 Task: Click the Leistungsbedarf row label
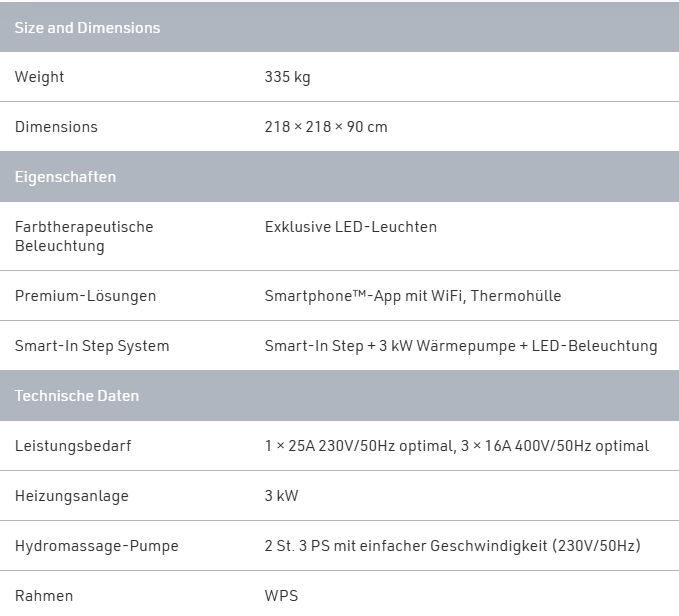click(73, 446)
